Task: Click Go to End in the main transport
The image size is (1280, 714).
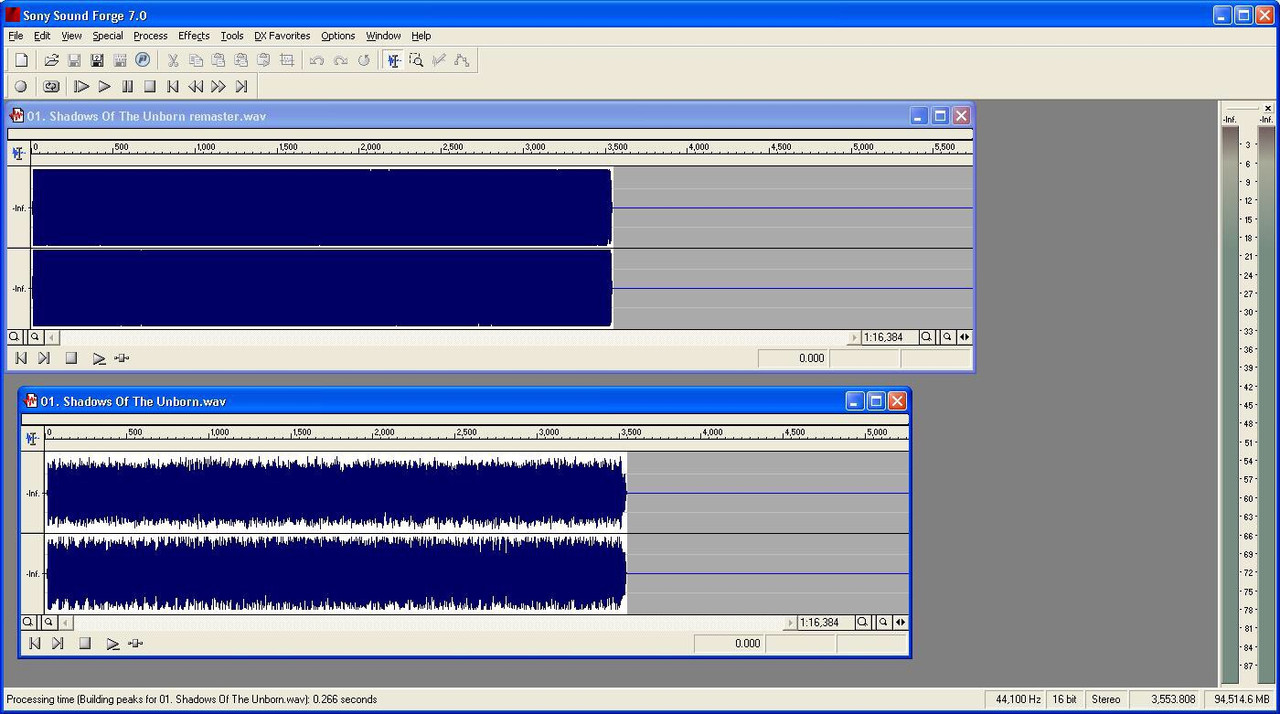Action: [241, 87]
